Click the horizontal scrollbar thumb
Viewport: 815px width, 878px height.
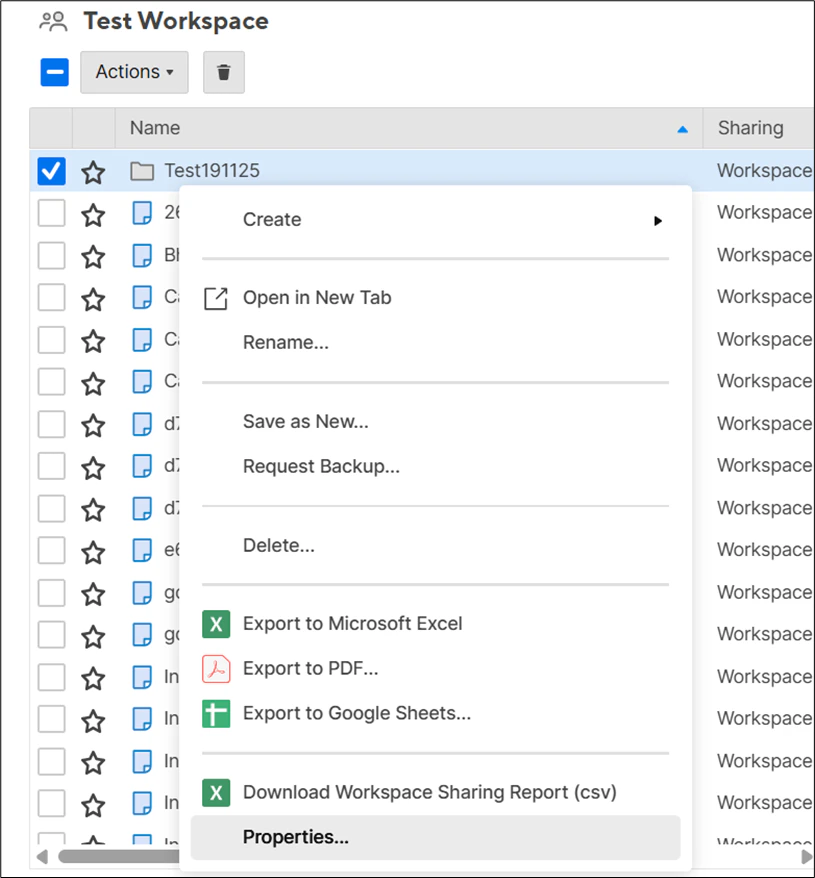pos(119,857)
